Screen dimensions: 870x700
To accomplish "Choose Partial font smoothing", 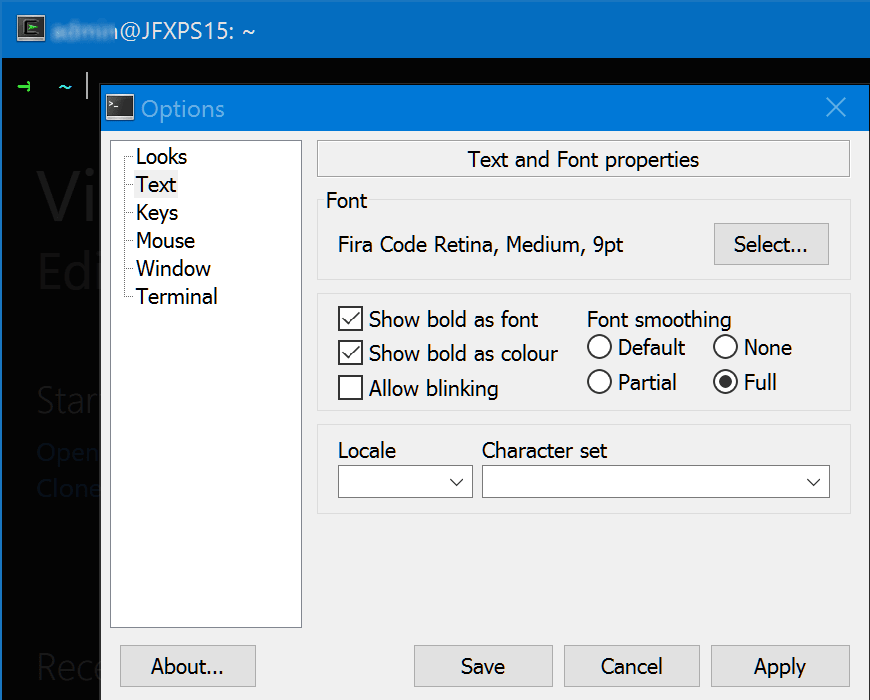I will tap(599, 382).
